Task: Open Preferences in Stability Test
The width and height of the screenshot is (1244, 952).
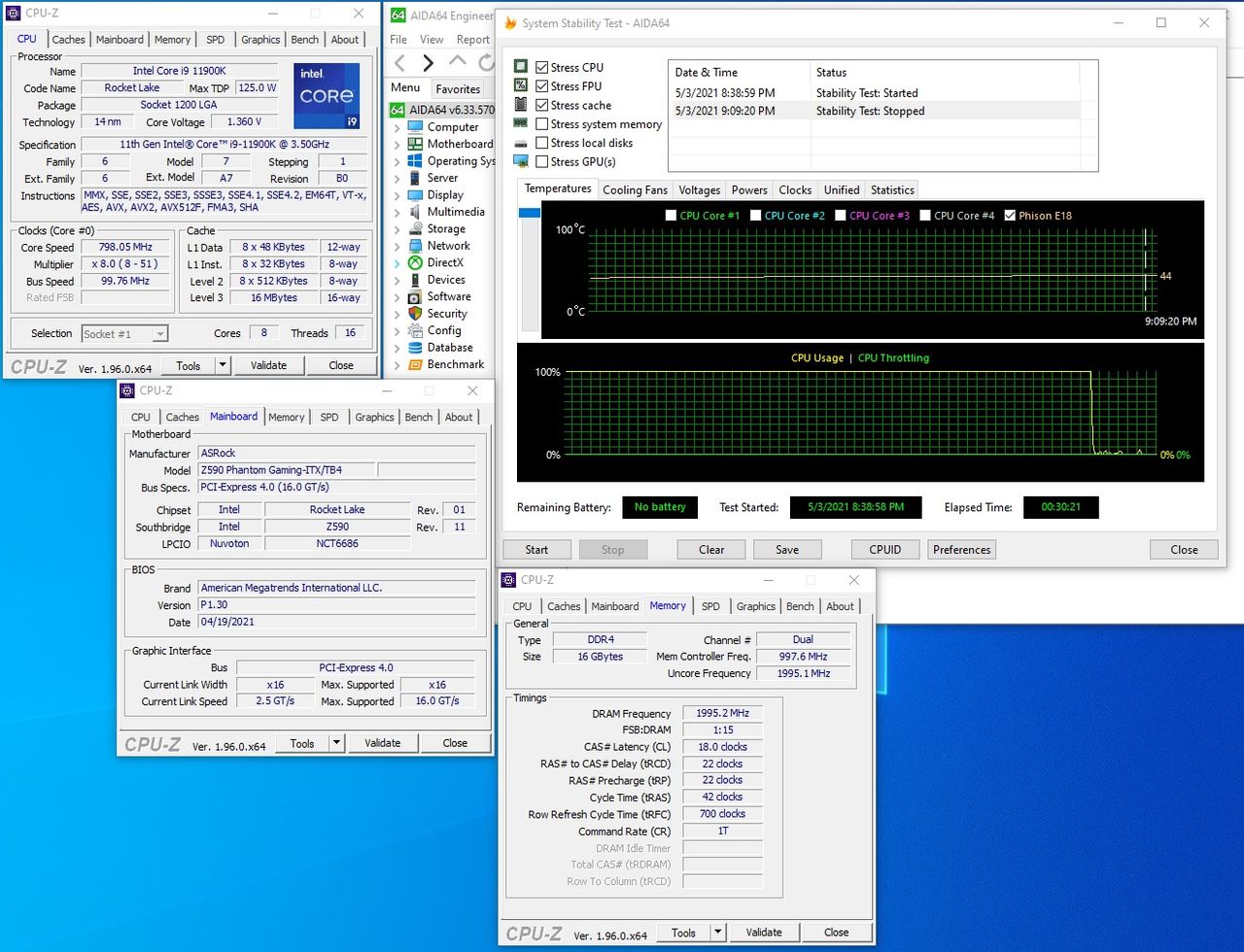Action: pos(962,550)
